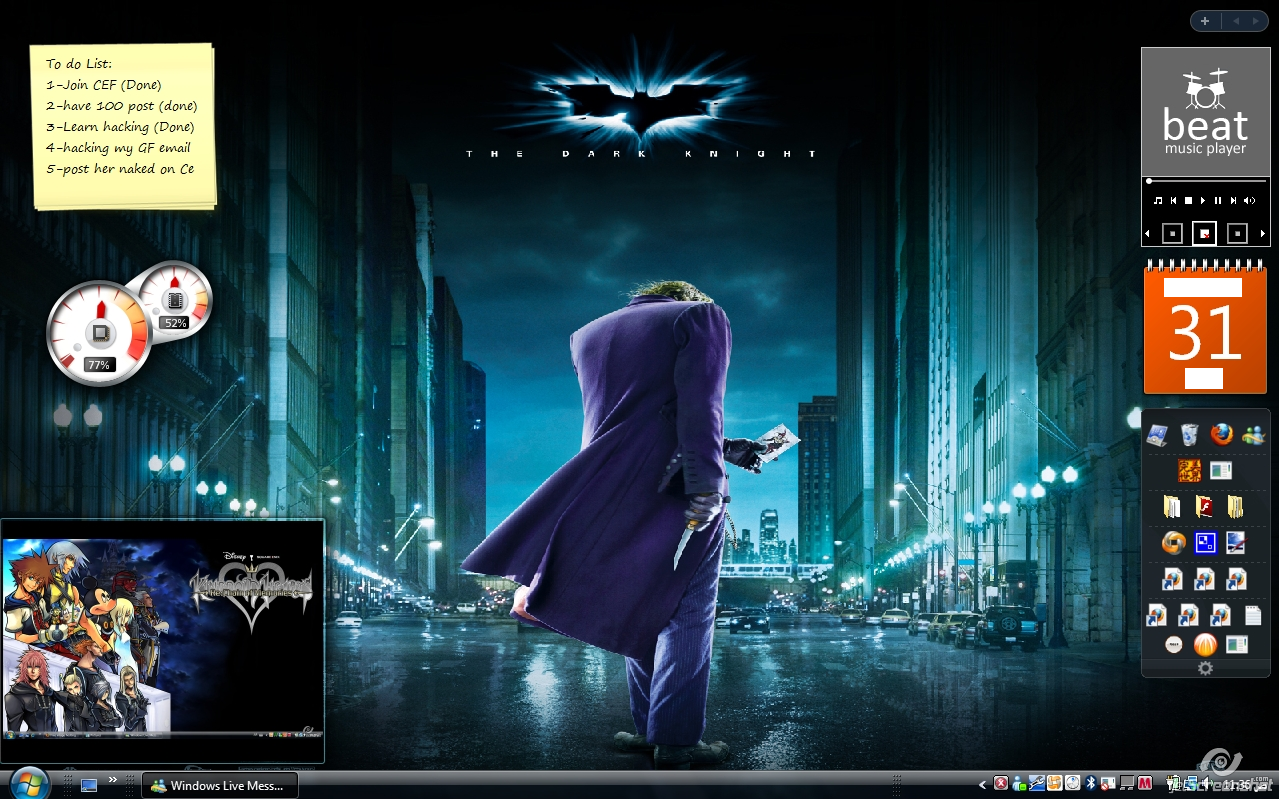The height and width of the screenshot is (799, 1279).
Task: Pause the track in Beat music player
Action: pyautogui.click(x=1218, y=201)
